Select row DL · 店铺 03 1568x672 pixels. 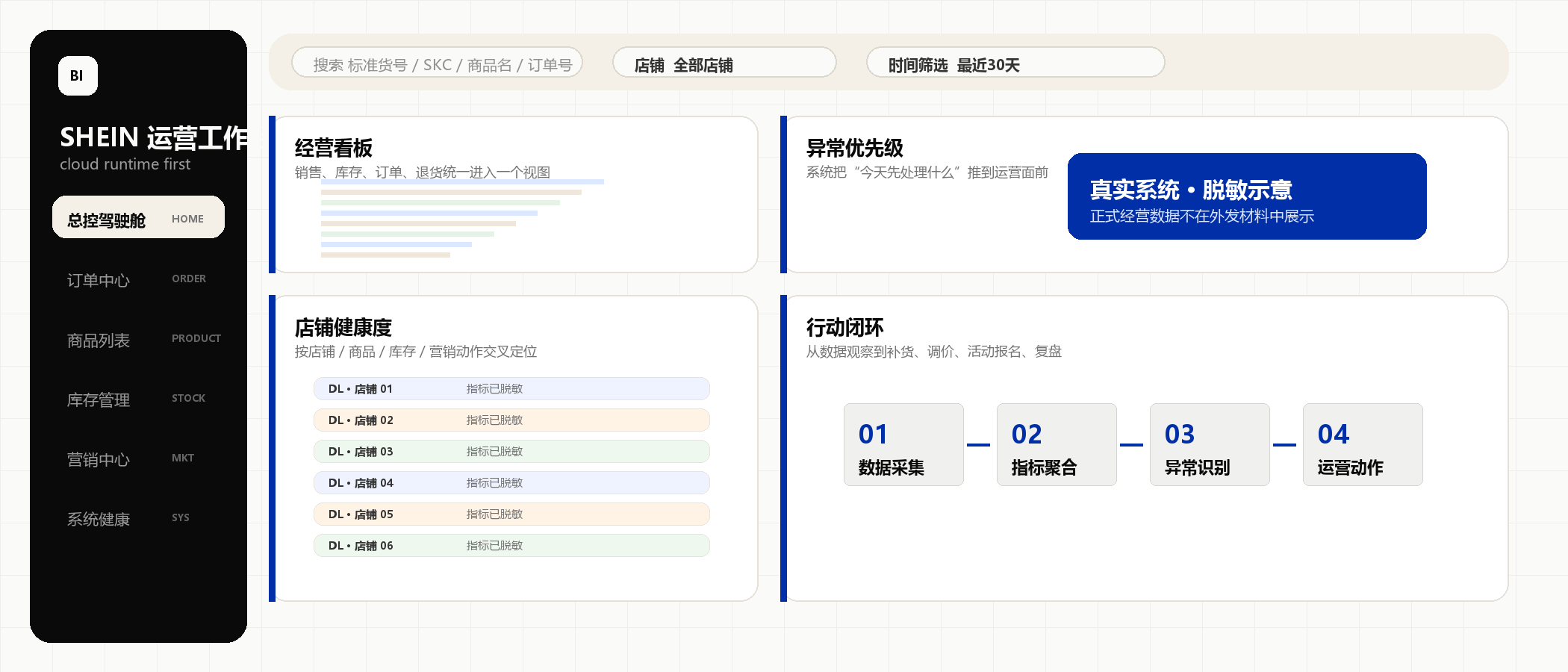[511, 452]
